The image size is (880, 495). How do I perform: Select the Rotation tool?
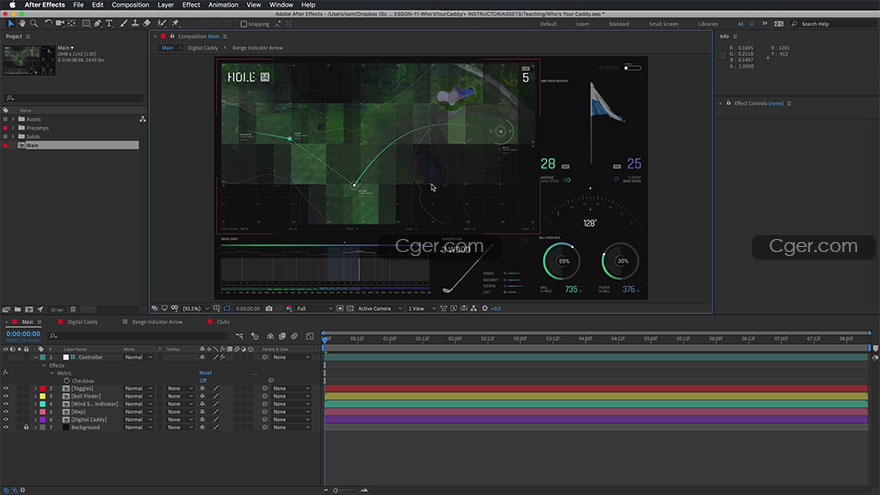48,24
